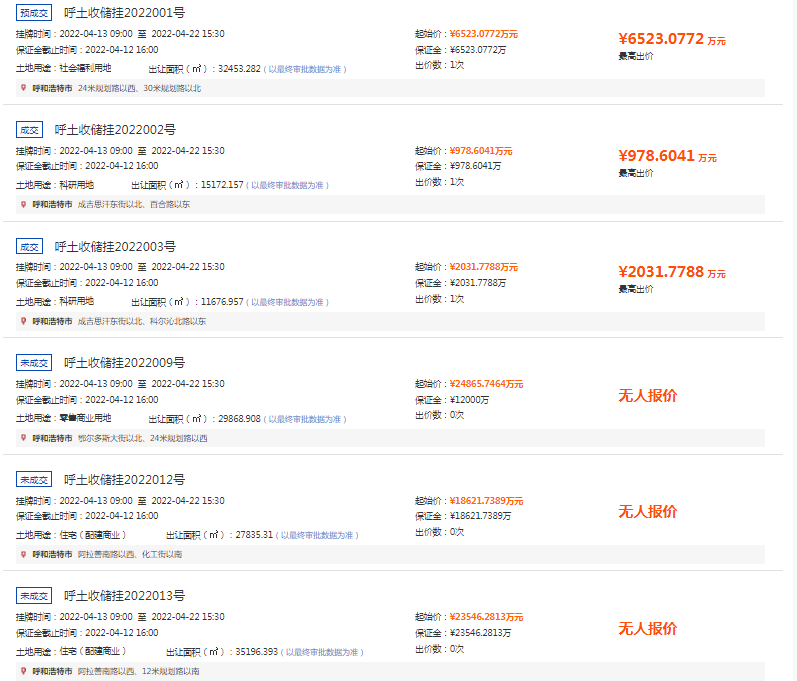Open listing title 呼土收储挂2022012号
Screen dimensions: 797x681
tap(124, 479)
